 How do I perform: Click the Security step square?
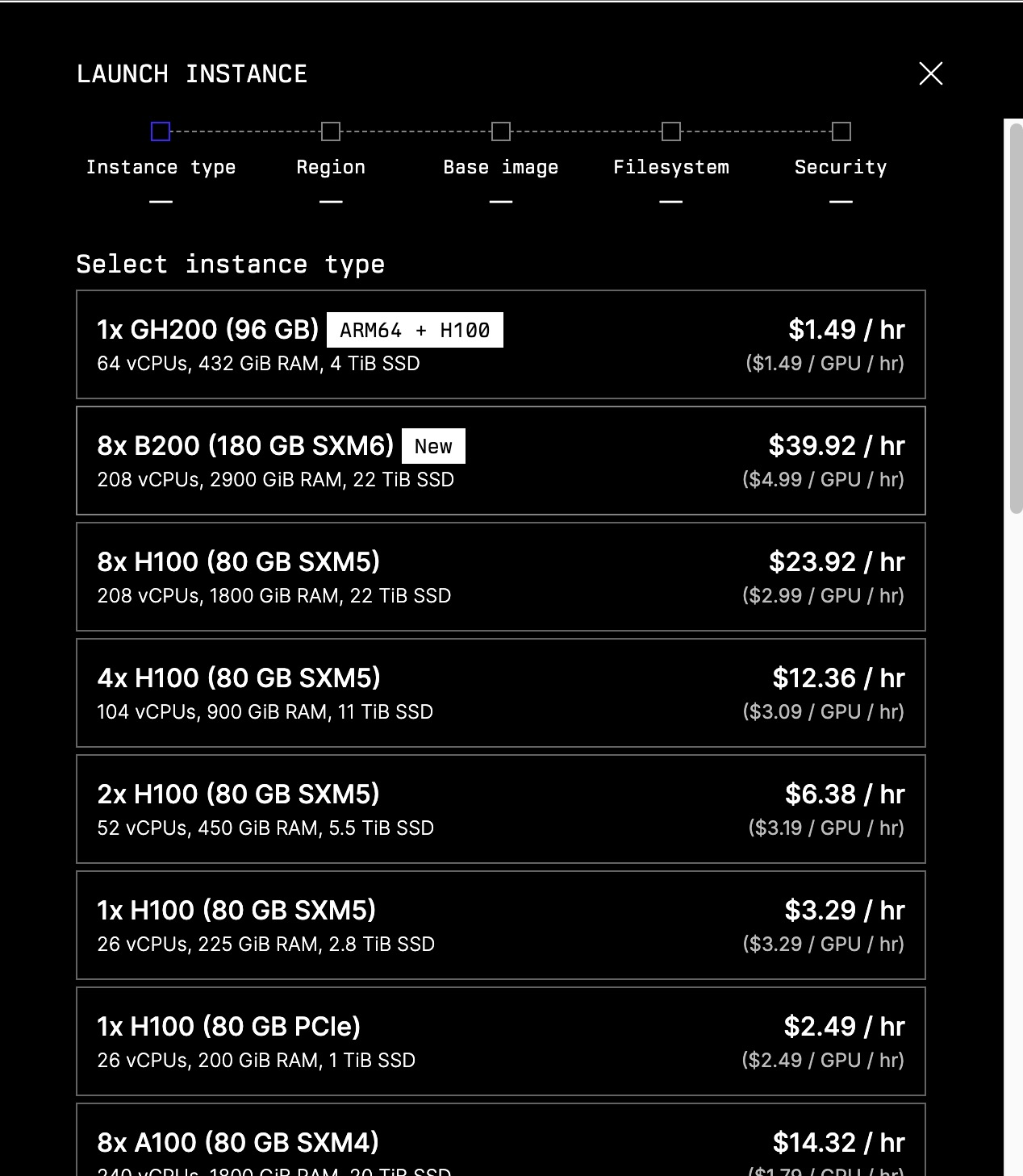(x=841, y=131)
